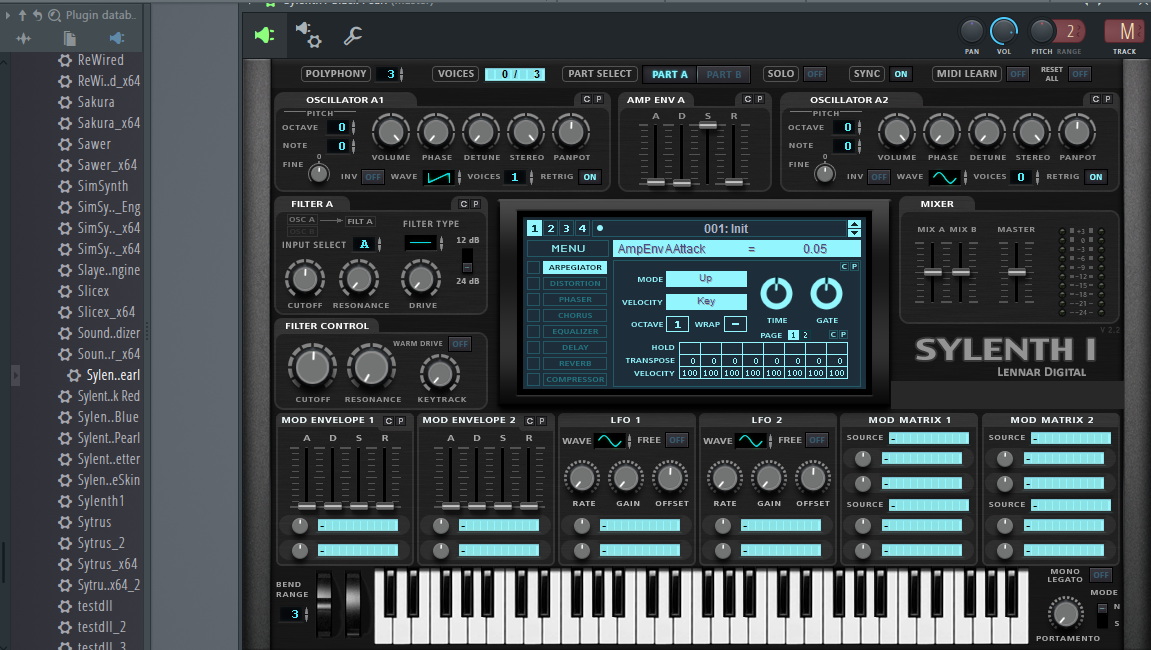The width and height of the screenshot is (1151, 650).
Task: Open the display MENU
Action: coord(567,248)
